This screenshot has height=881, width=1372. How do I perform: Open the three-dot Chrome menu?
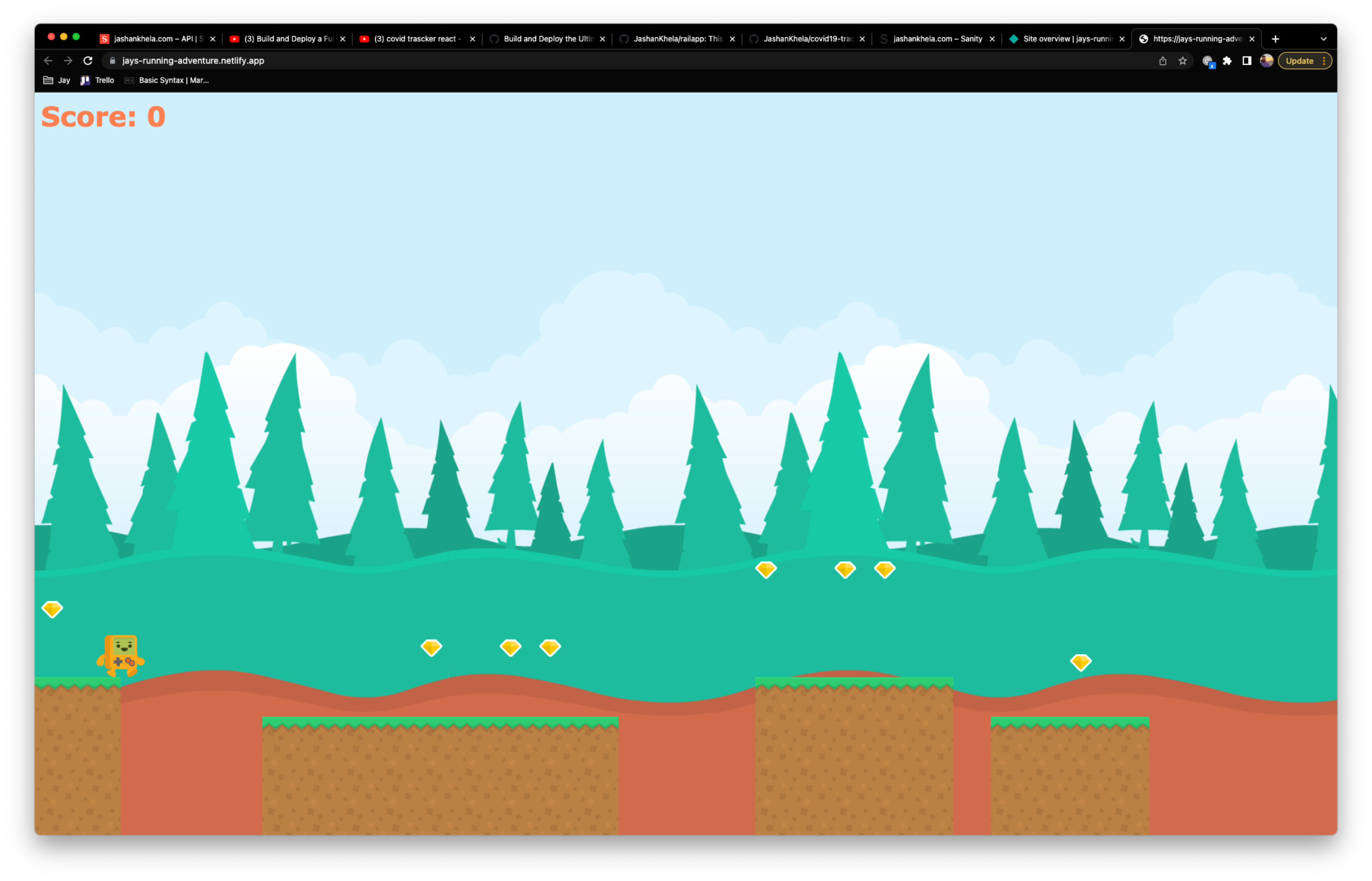click(x=1324, y=61)
